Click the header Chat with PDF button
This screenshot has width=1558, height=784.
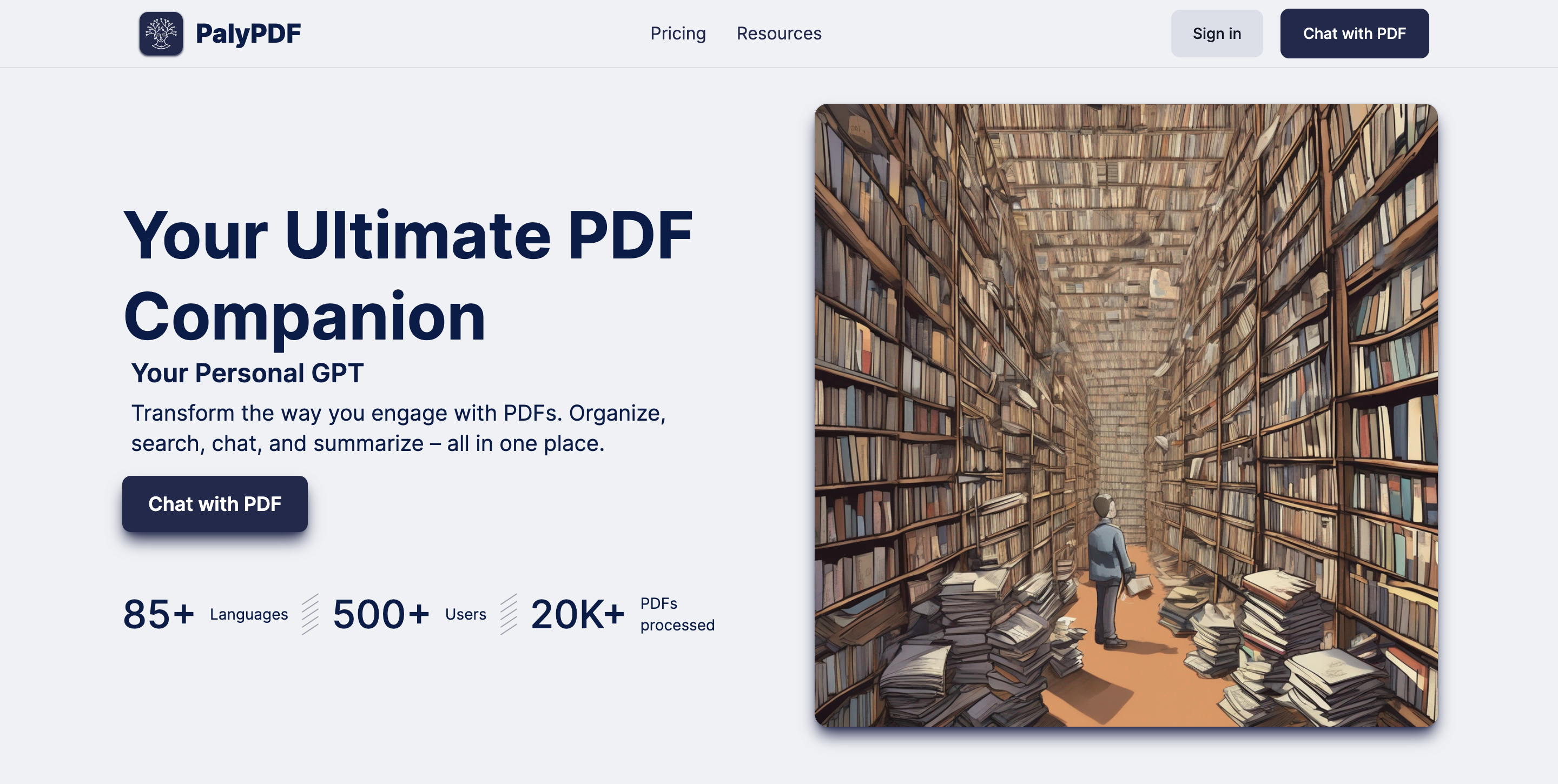tap(1354, 34)
